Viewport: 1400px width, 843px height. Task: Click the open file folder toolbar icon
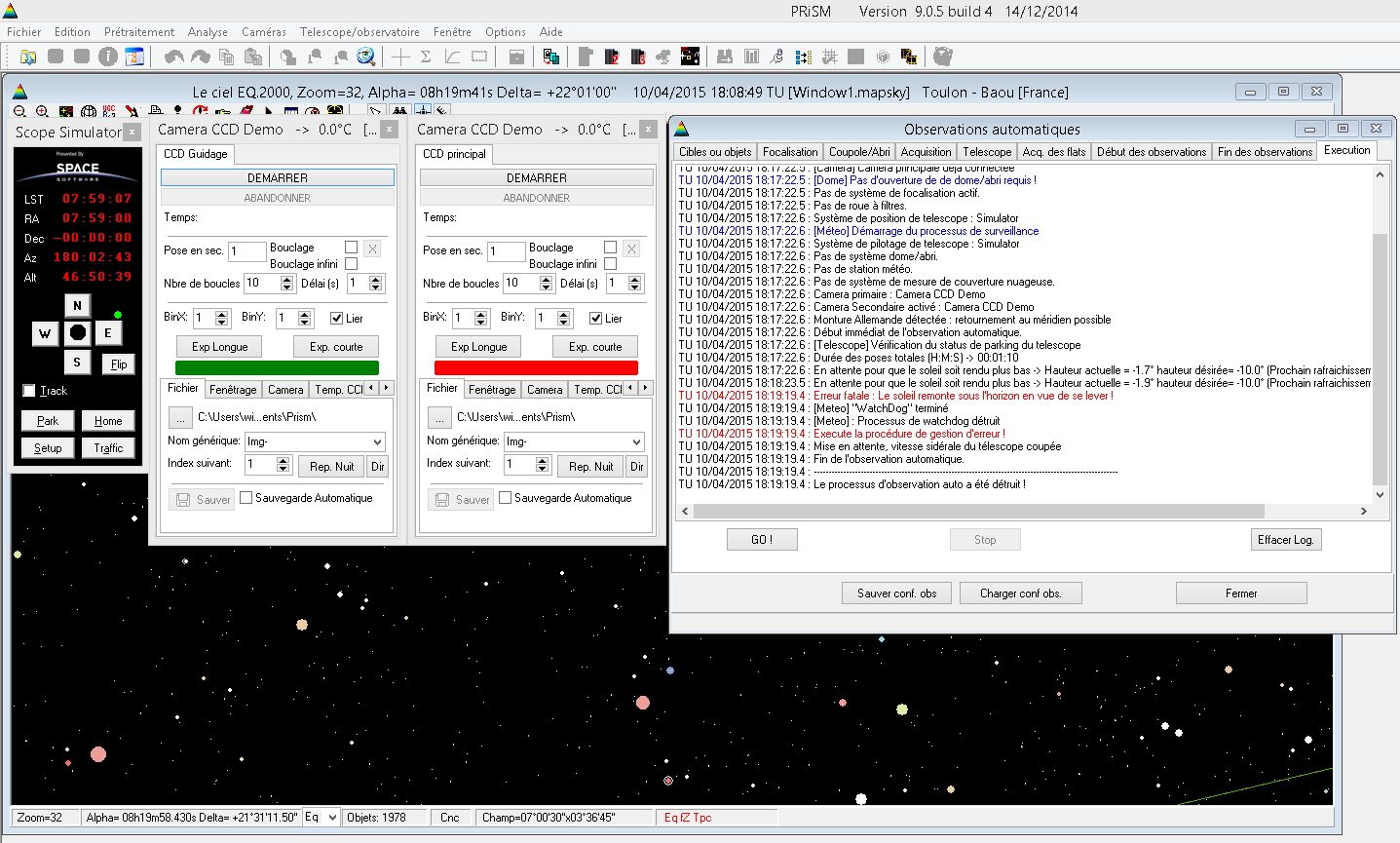[x=28, y=57]
